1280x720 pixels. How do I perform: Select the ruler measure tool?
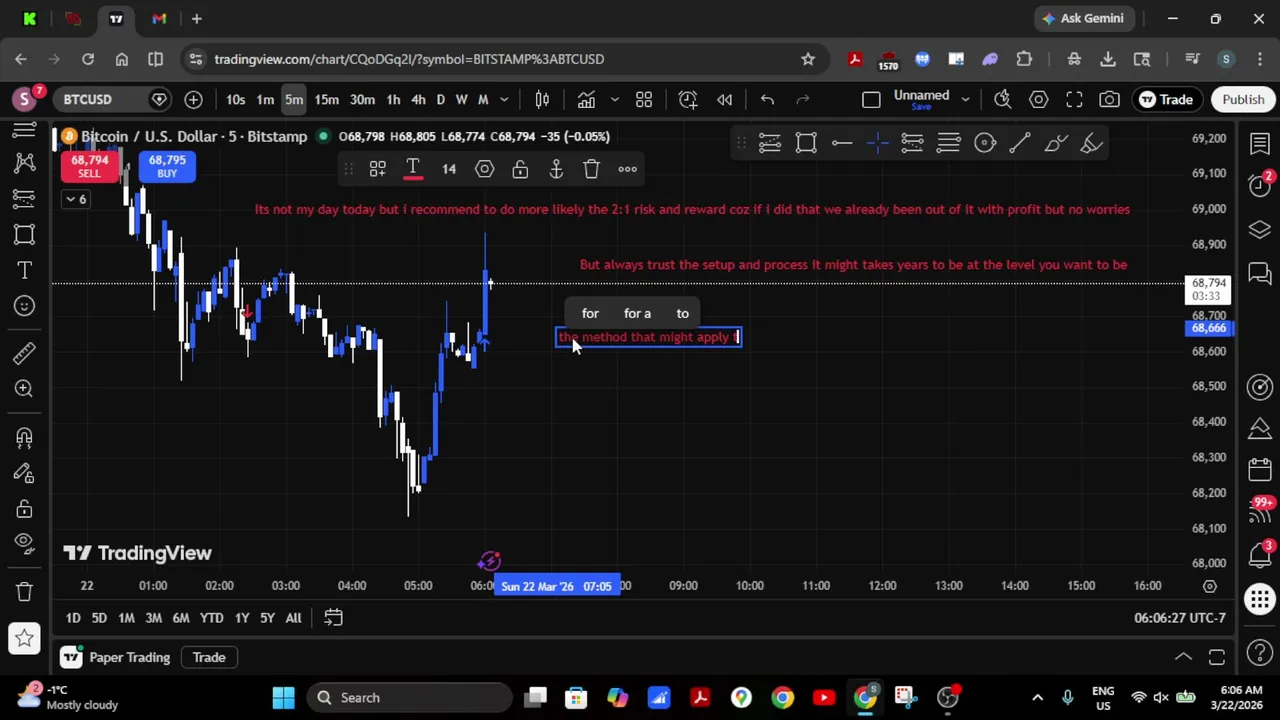click(25, 353)
